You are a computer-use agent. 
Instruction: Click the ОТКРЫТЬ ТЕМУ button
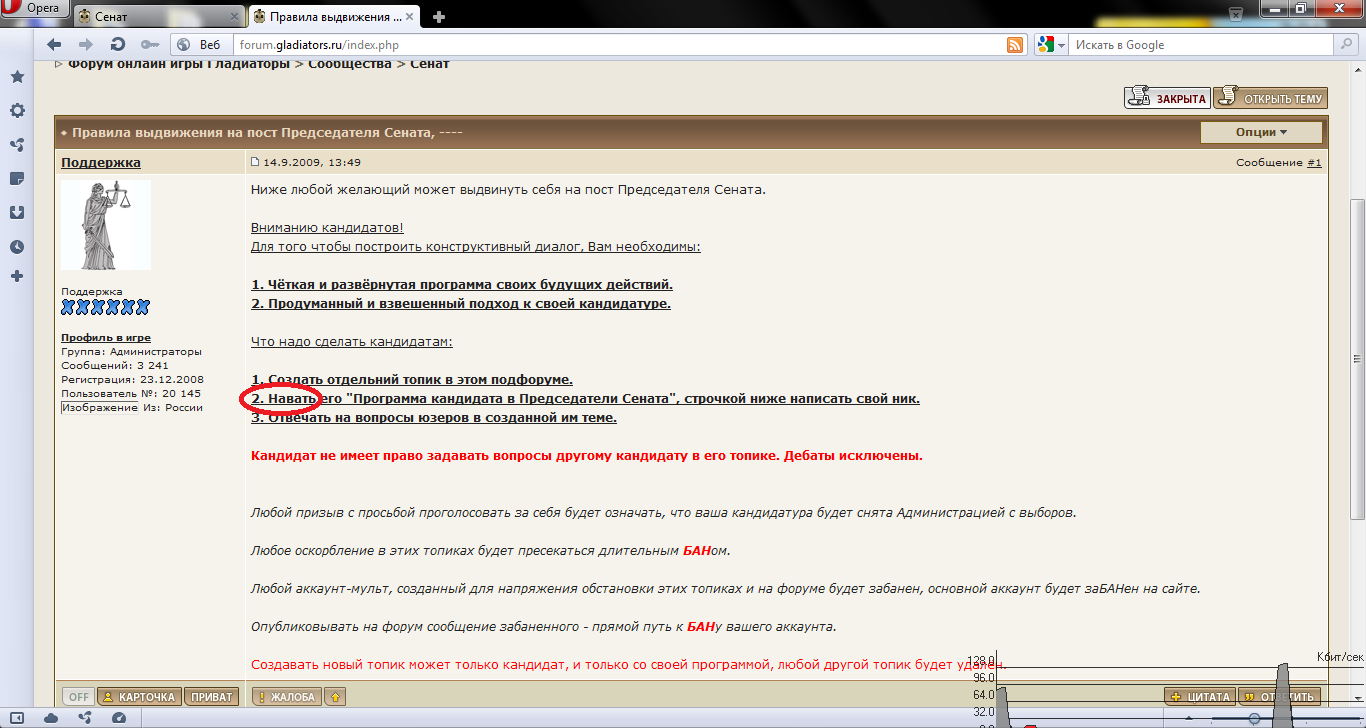pos(1270,98)
